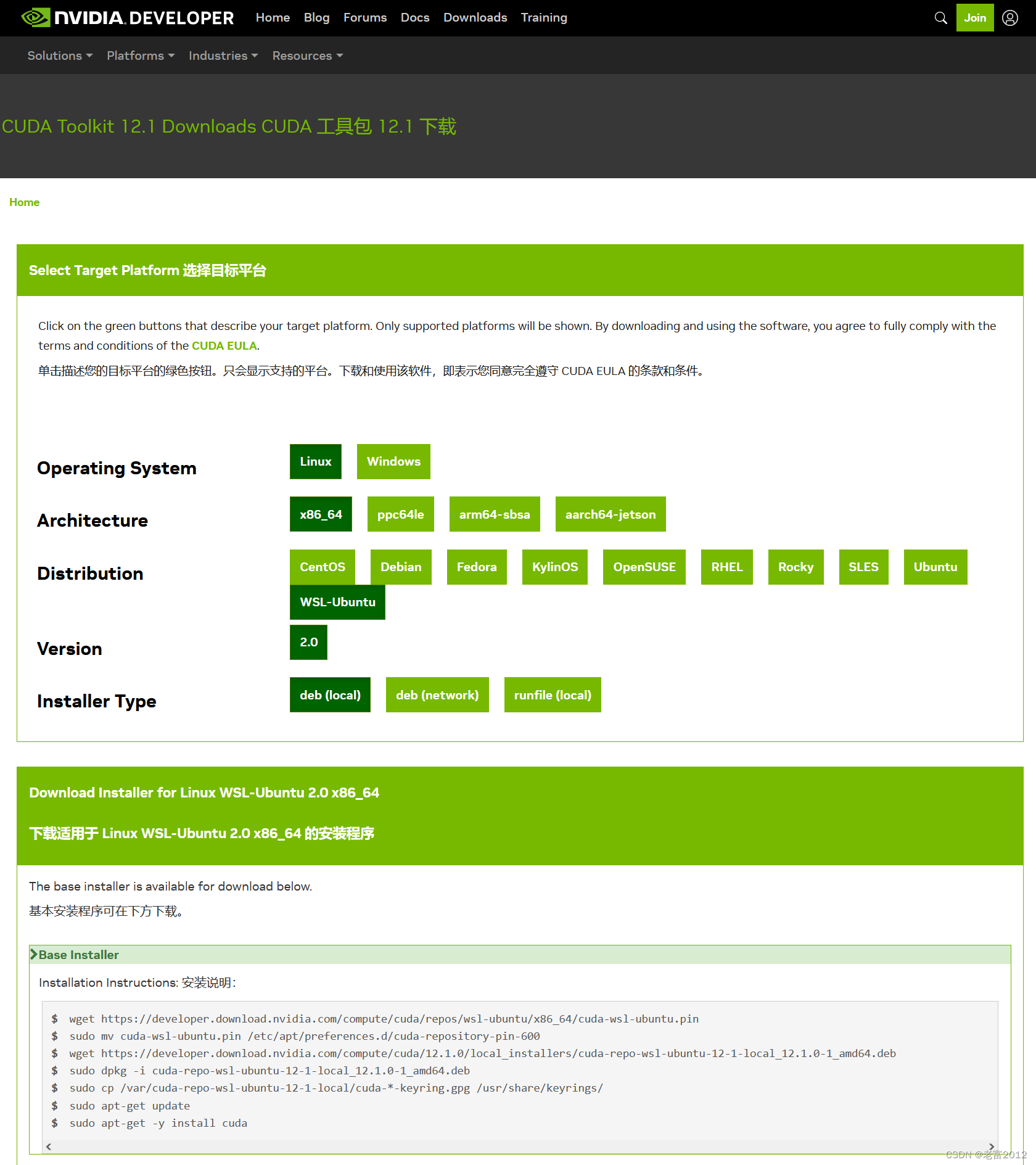This screenshot has height=1165, width=1036.
Task: Expand the Platforms dropdown
Action: click(141, 56)
